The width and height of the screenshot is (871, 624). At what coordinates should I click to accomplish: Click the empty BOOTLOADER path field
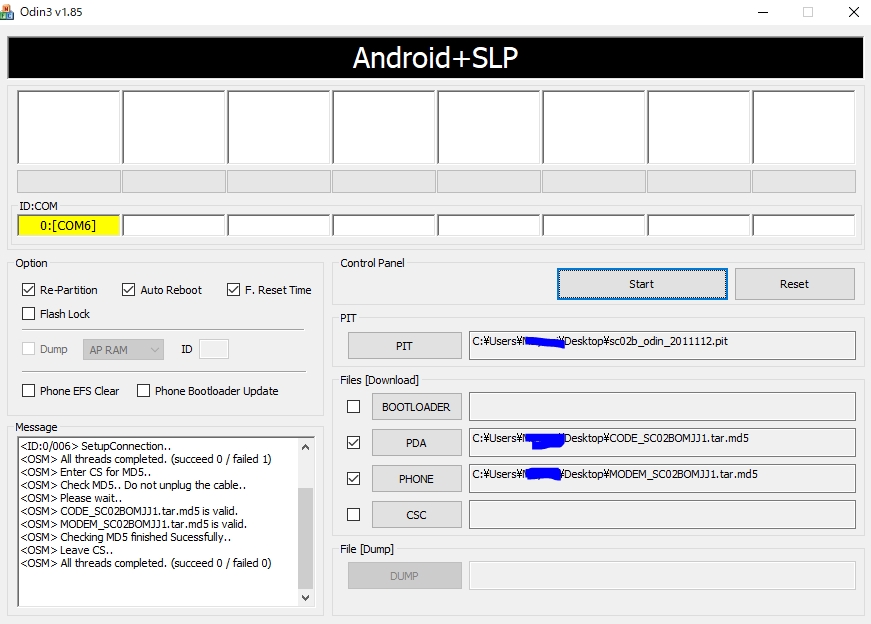point(662,407)
